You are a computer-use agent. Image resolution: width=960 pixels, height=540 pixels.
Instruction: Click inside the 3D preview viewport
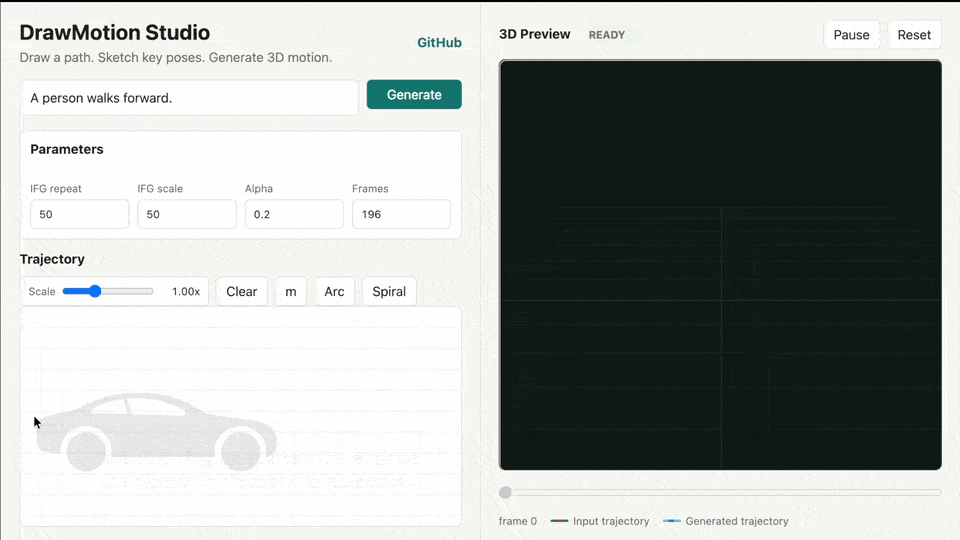(720, 265)
